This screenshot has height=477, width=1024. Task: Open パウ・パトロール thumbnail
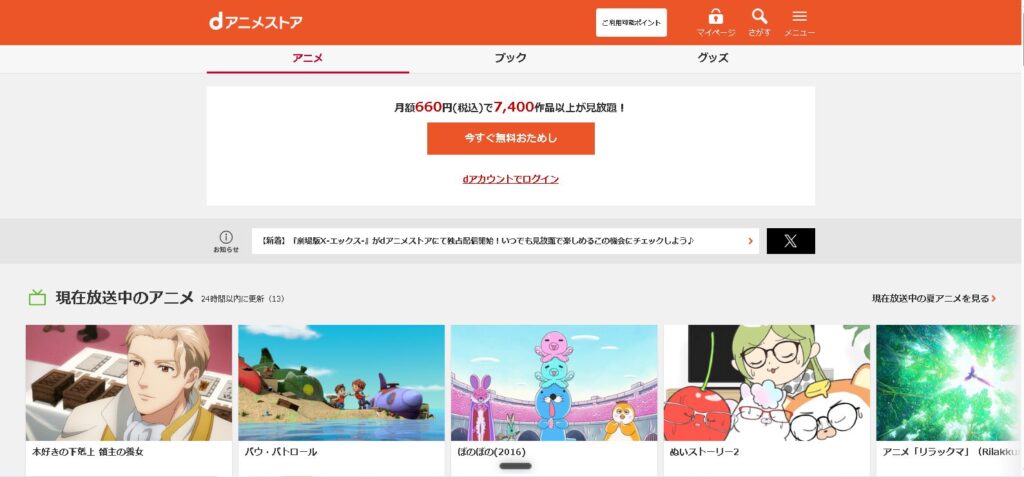[341, 383]
